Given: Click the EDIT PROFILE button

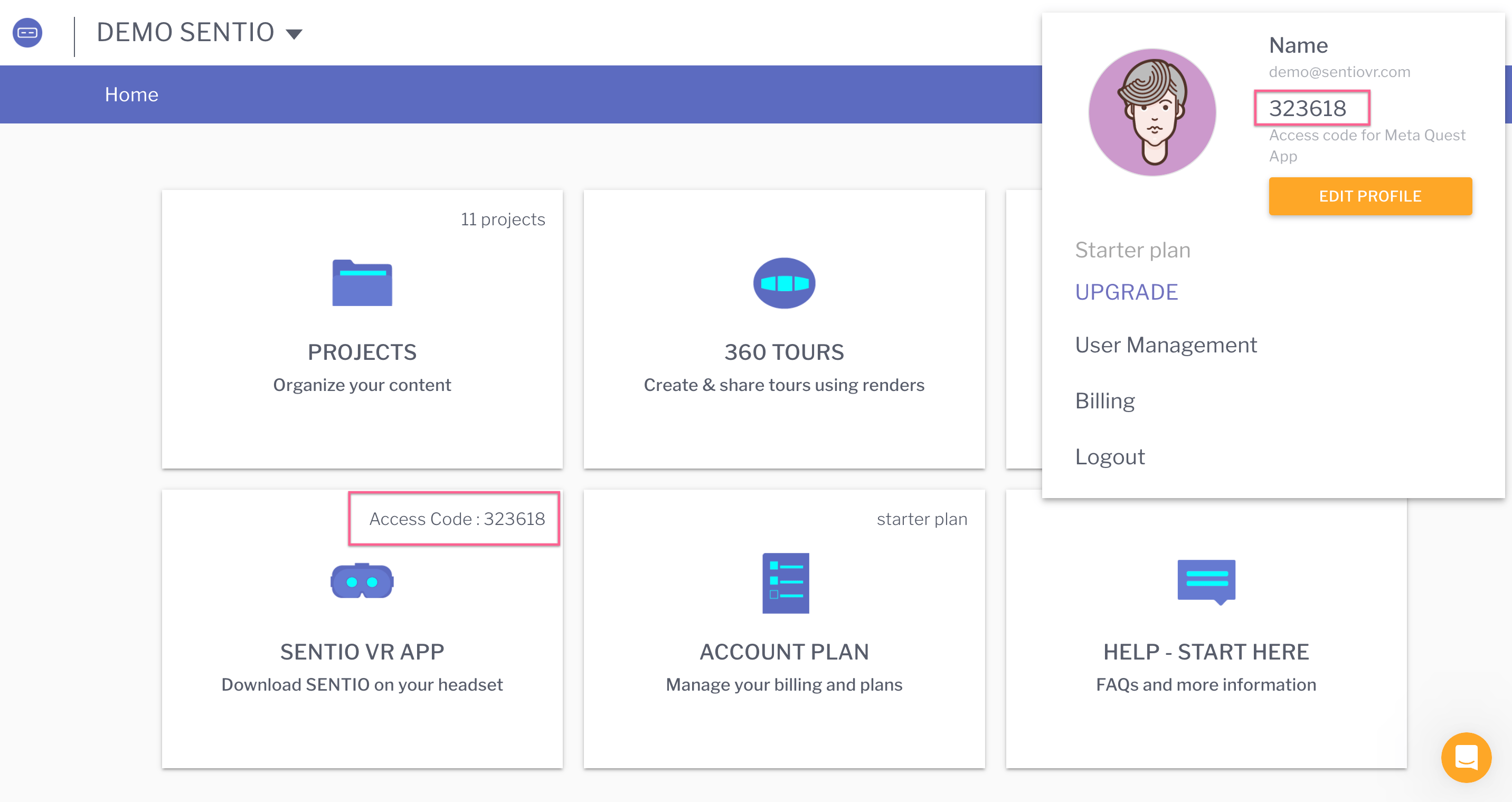Looking at the screenshot, I should (x=1371, y=196).
